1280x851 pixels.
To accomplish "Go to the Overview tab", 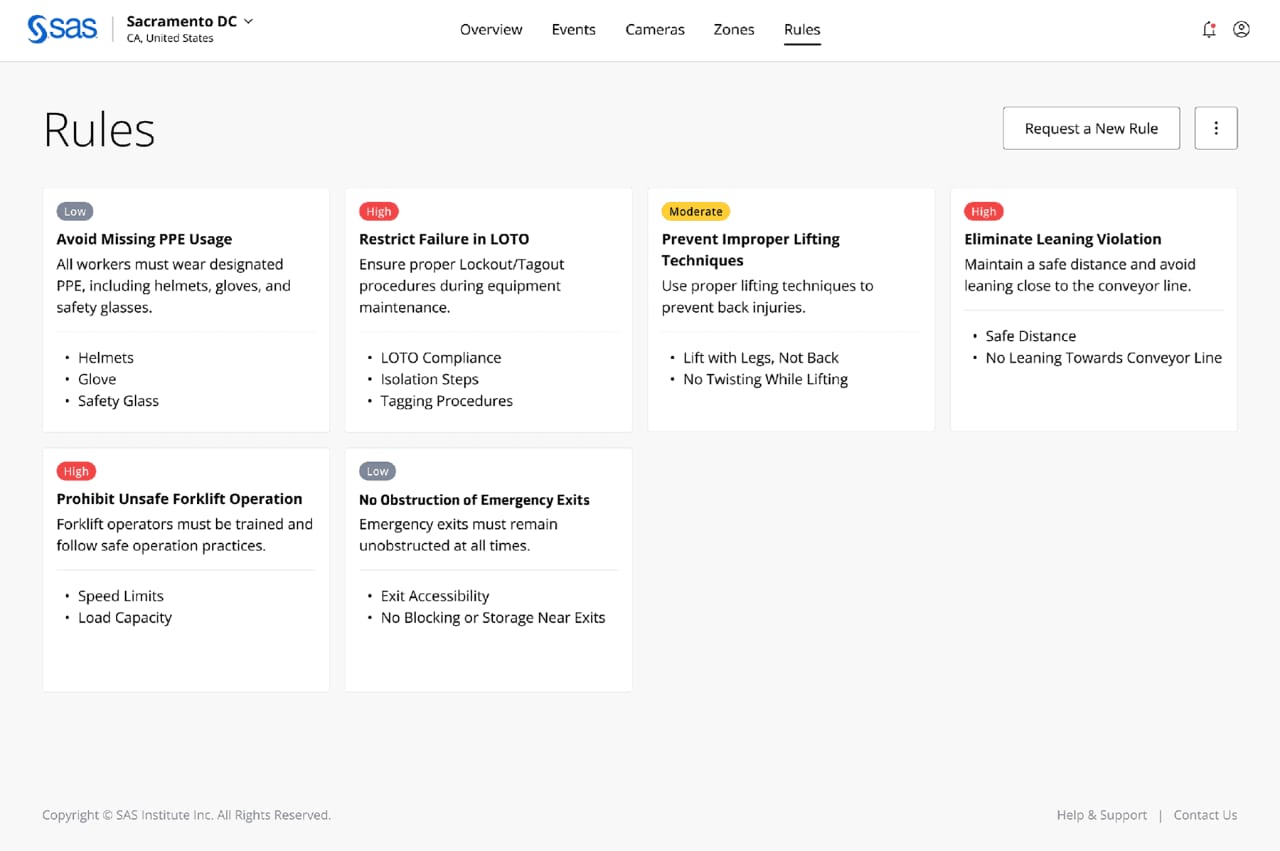I will click(x=491, y=29).
